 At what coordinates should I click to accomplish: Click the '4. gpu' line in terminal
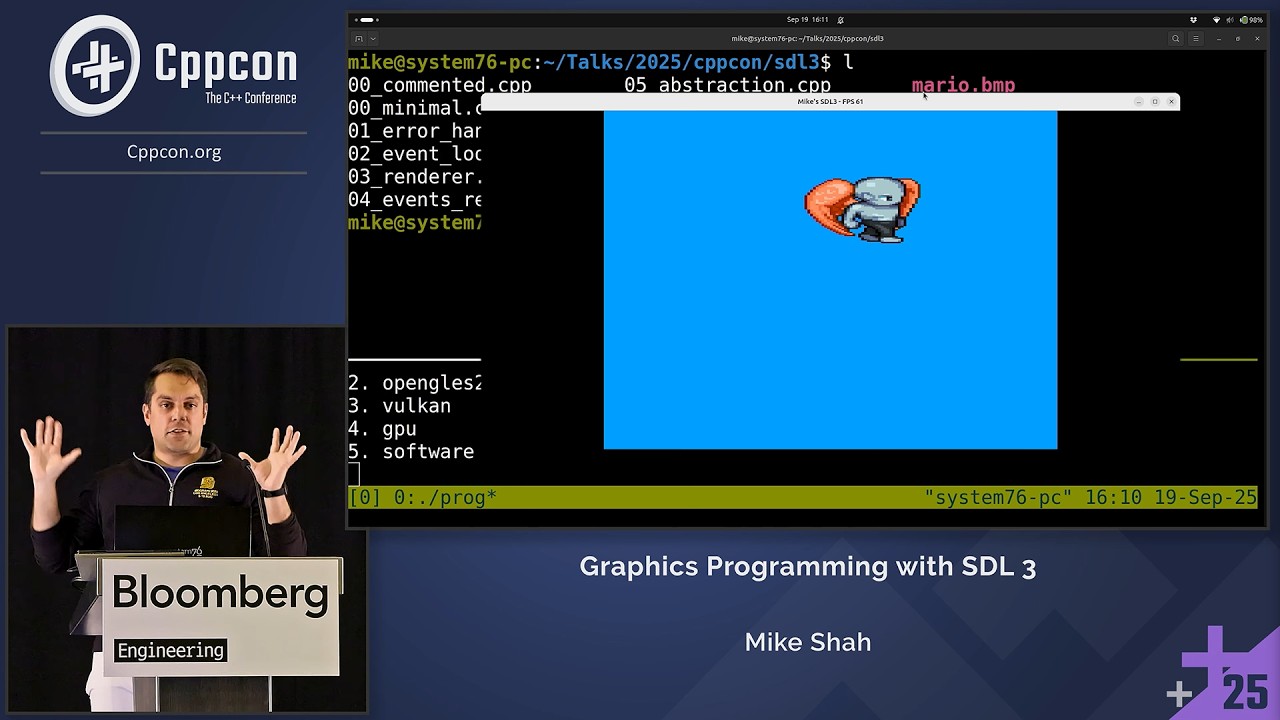382,429
